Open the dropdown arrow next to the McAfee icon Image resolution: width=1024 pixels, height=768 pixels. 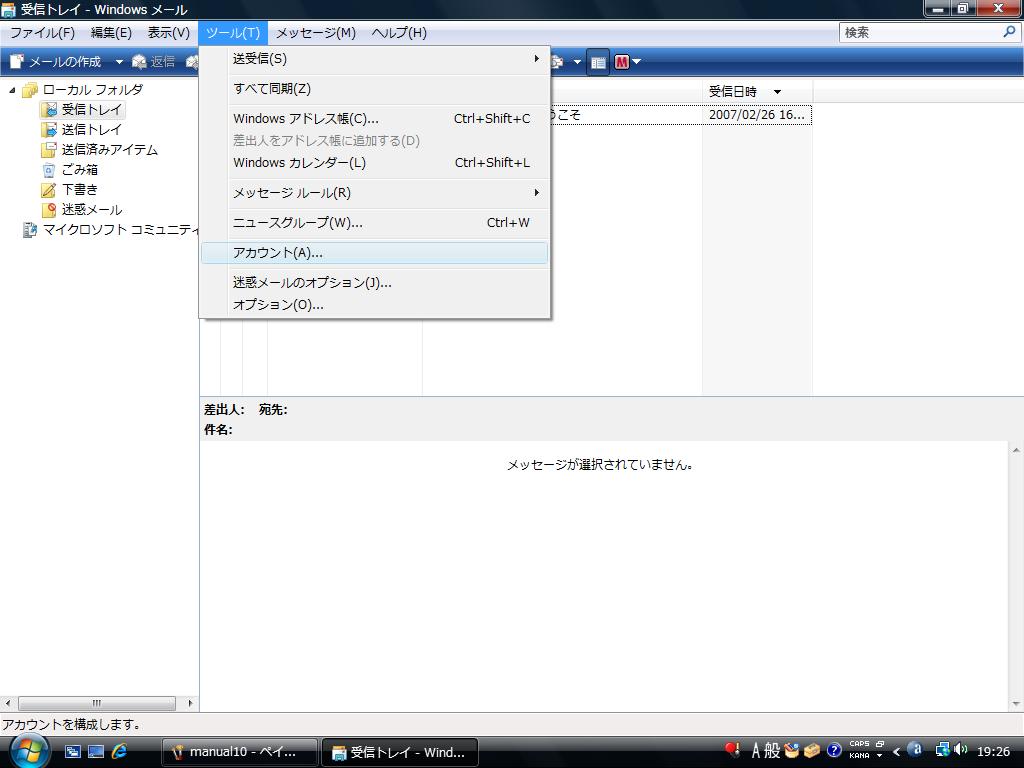click(637, 62)
